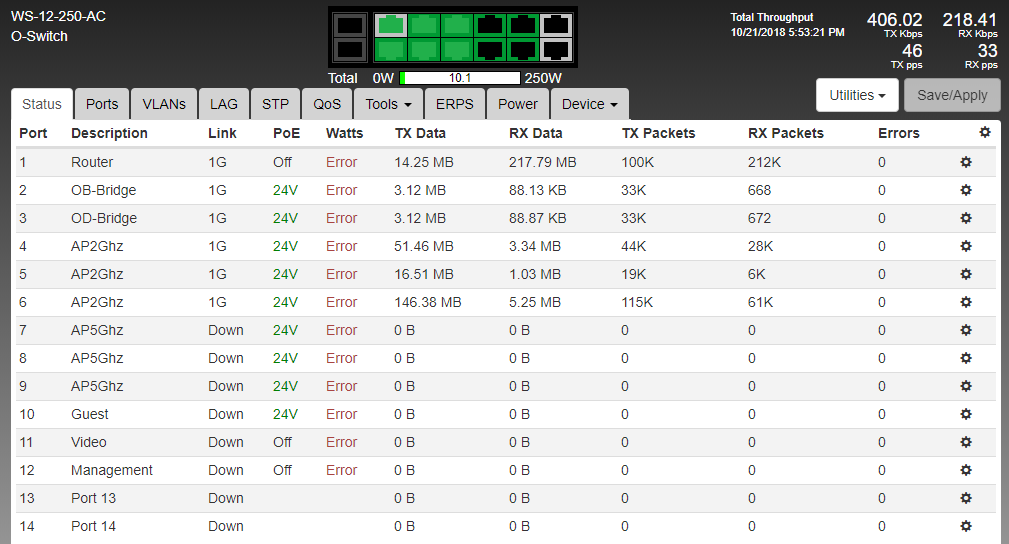The height and width of the screenshot is (544, 1009).
Task: Click gear icon for OB-Bridge port
Action: [x=966, y=190]
